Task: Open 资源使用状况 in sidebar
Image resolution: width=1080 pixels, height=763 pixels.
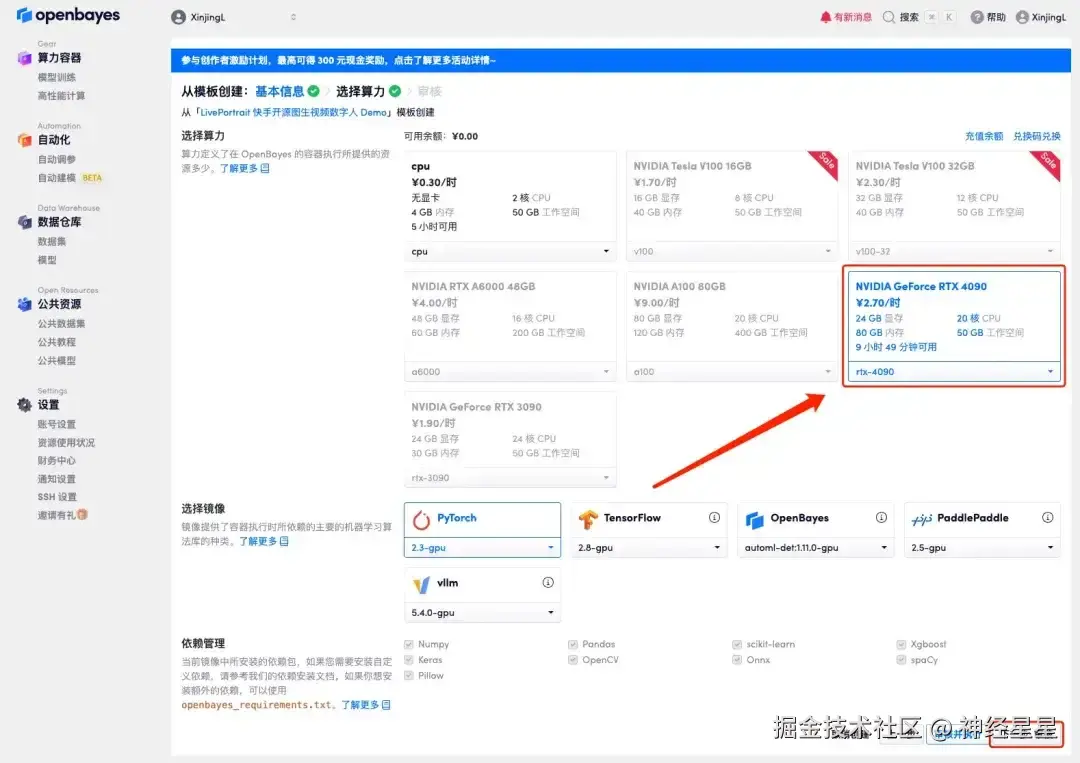Action: (x=66, y=442)
